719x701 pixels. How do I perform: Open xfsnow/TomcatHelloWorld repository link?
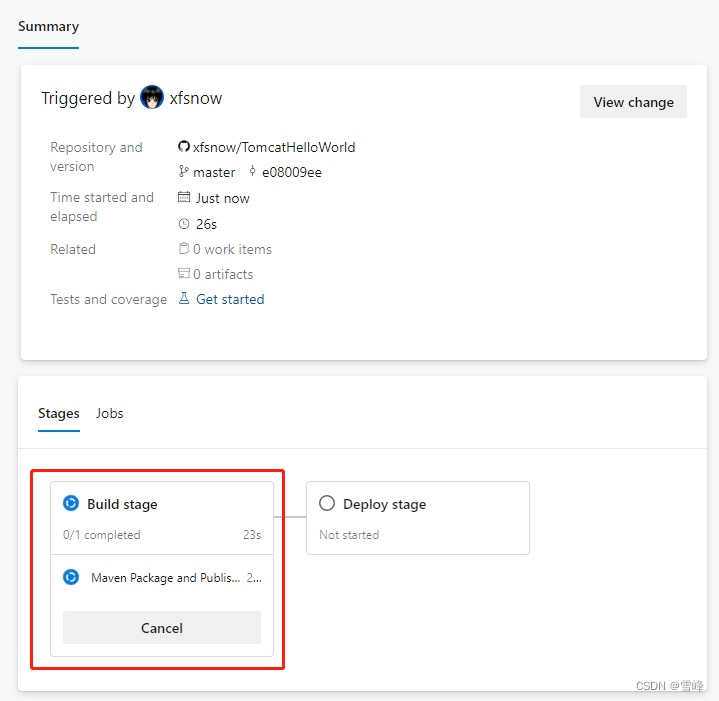pos(274,147)
